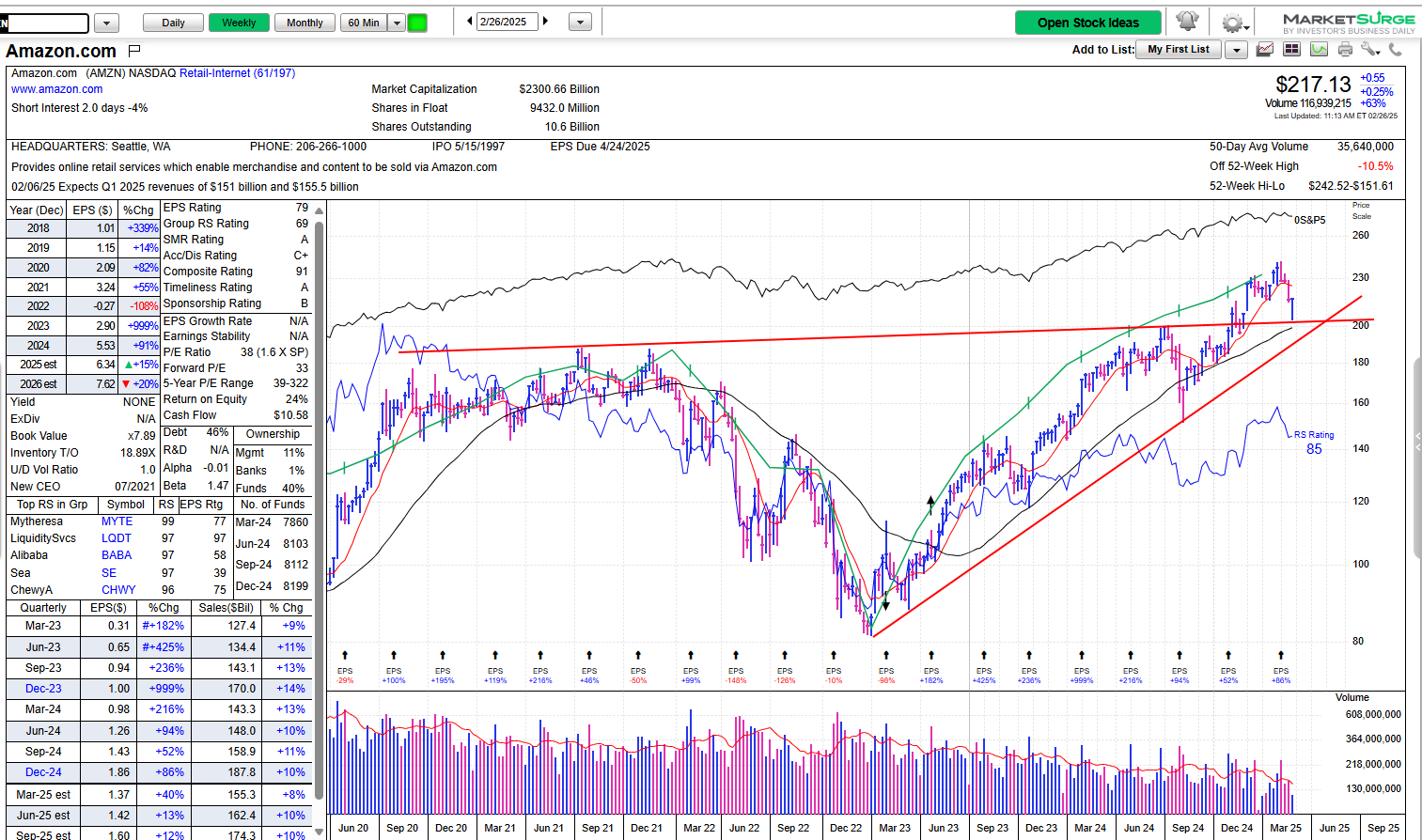
Task: Click the 2026 est down-triangle revision indicator
Action: [126, 384]
